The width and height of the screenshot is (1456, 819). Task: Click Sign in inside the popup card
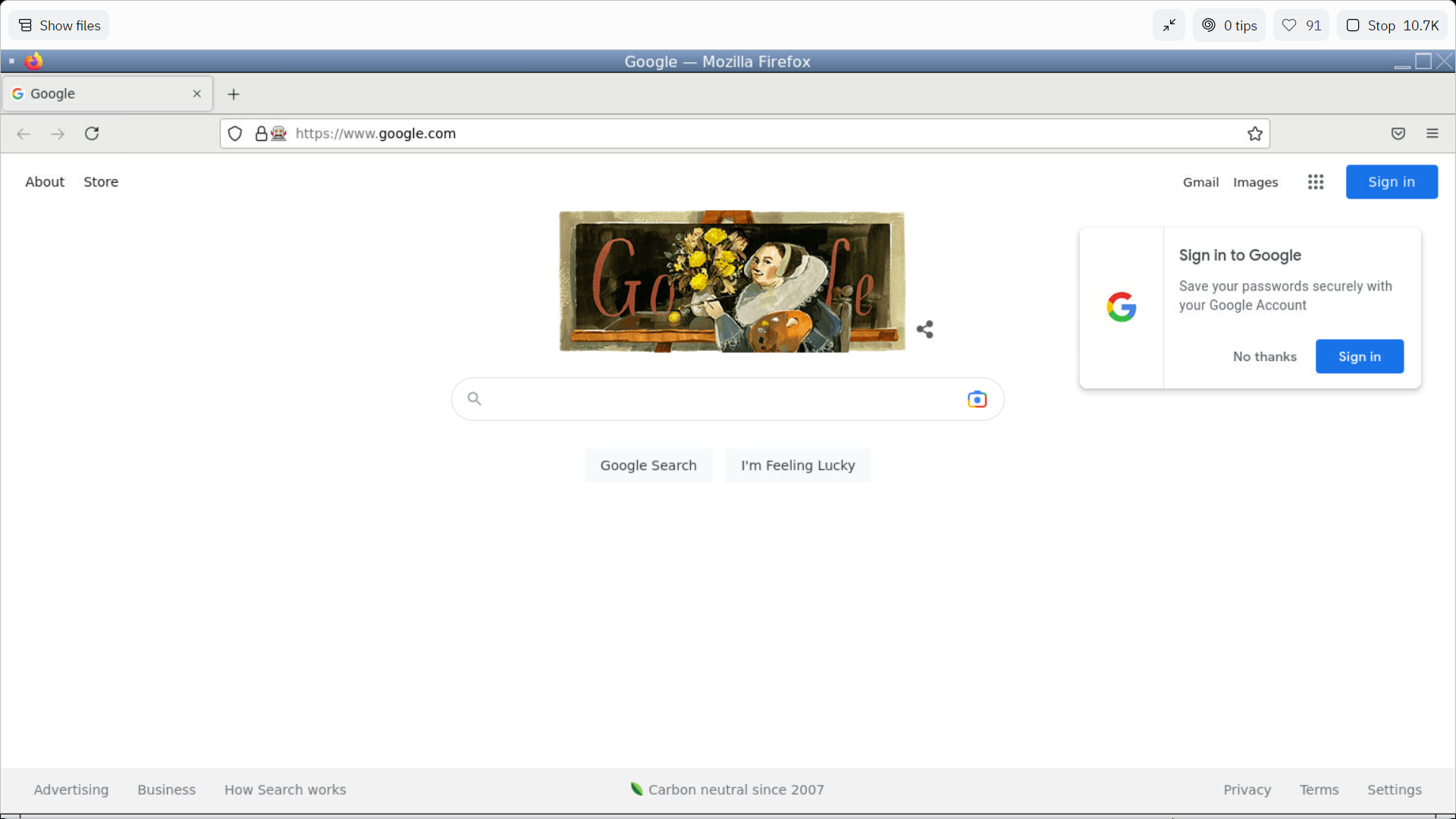click(x=1360, y=356)
